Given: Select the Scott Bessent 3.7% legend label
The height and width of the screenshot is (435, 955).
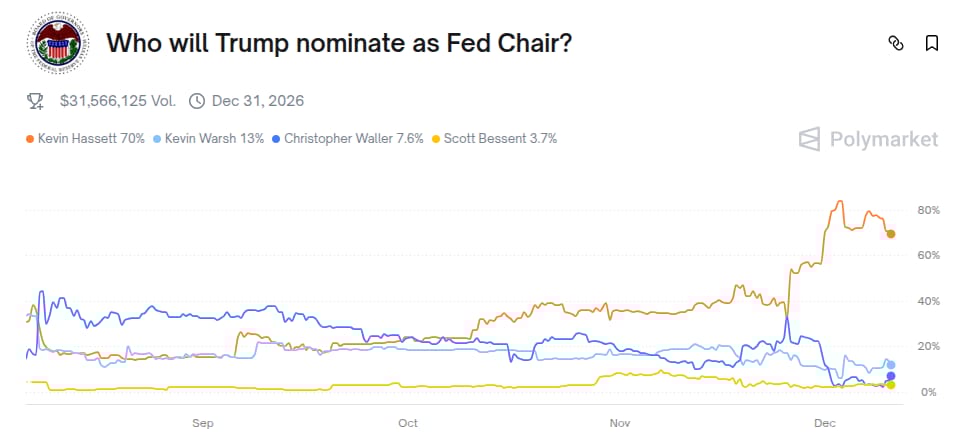Looking at the screenshot, I should click(x=500, y=138).
